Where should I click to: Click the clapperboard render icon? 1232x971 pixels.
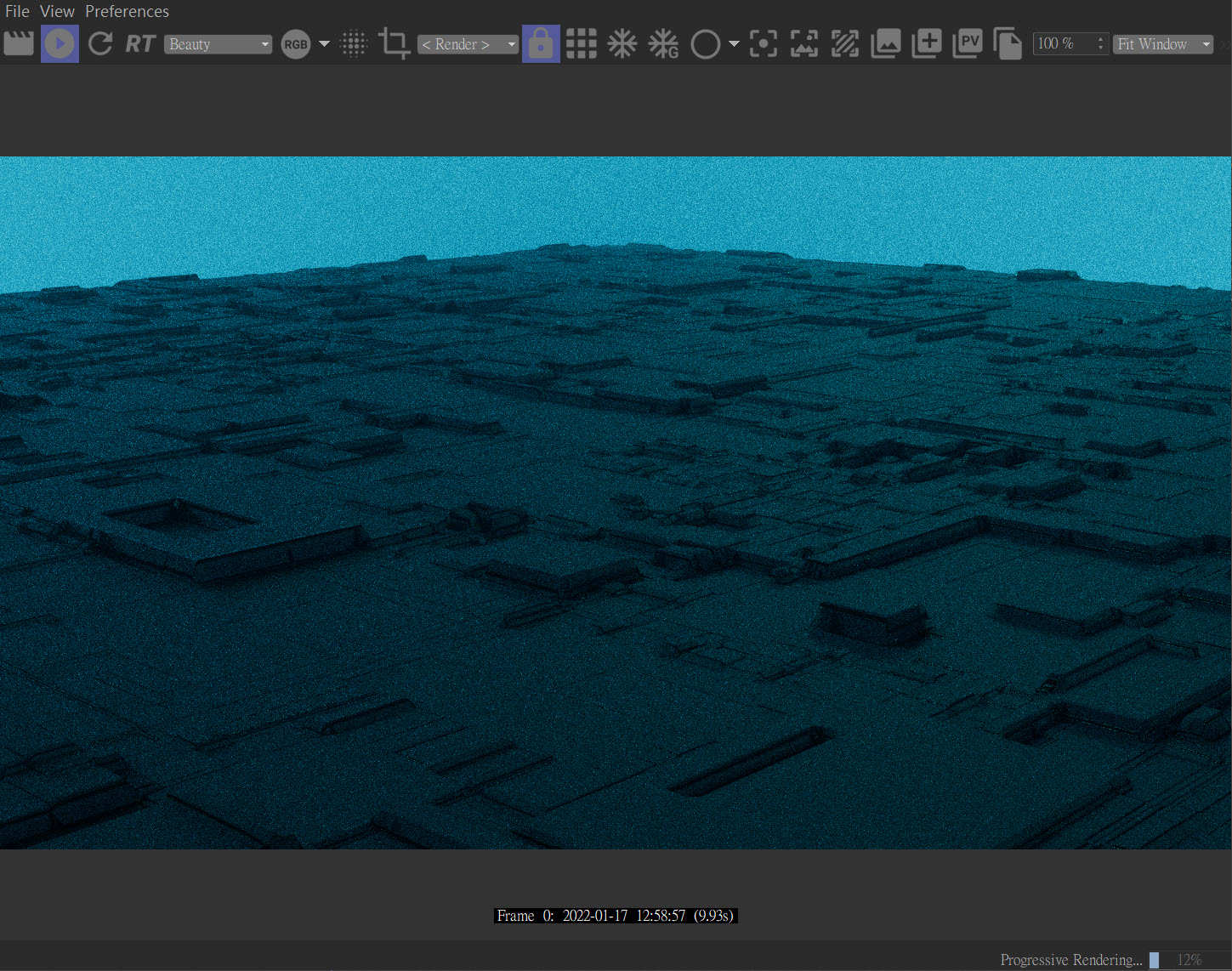pos(19,43)
